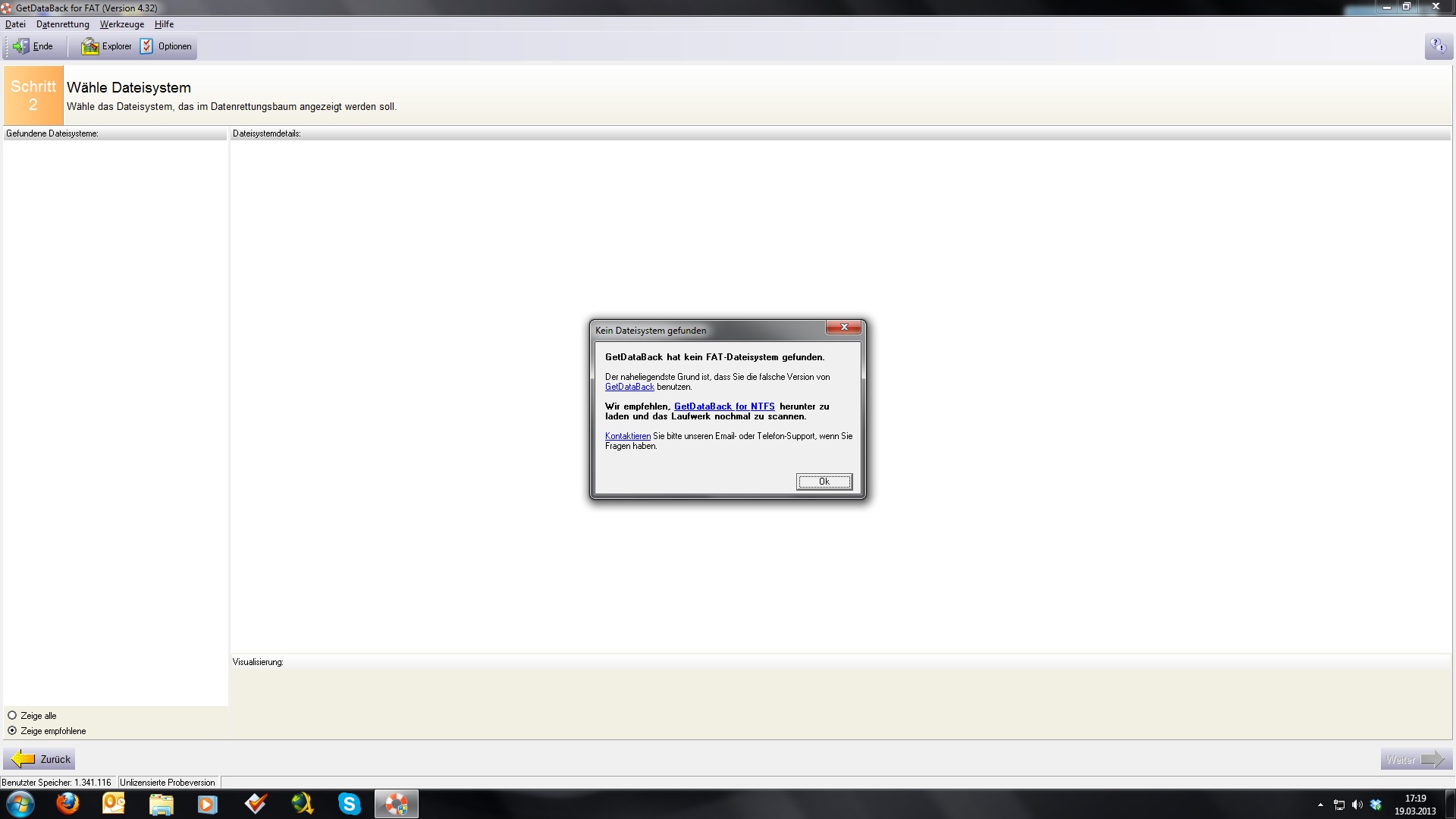The height and width of the screenshot is (819, 1456).
Task: Click the 'Unlizensierte Probeversion' status text
Action: point(168,783)
